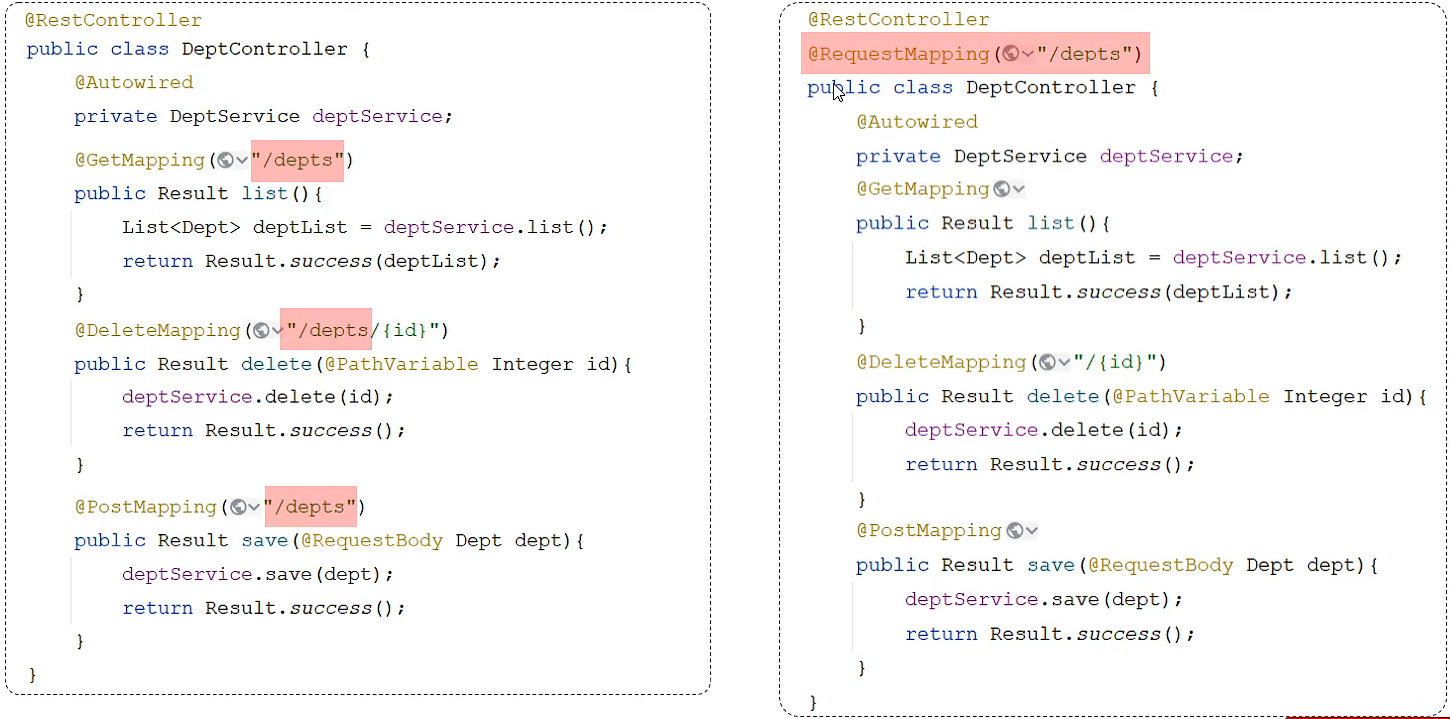Click the endpoint globe icon on right @DeleteMapping

[x=1046, y=362]
